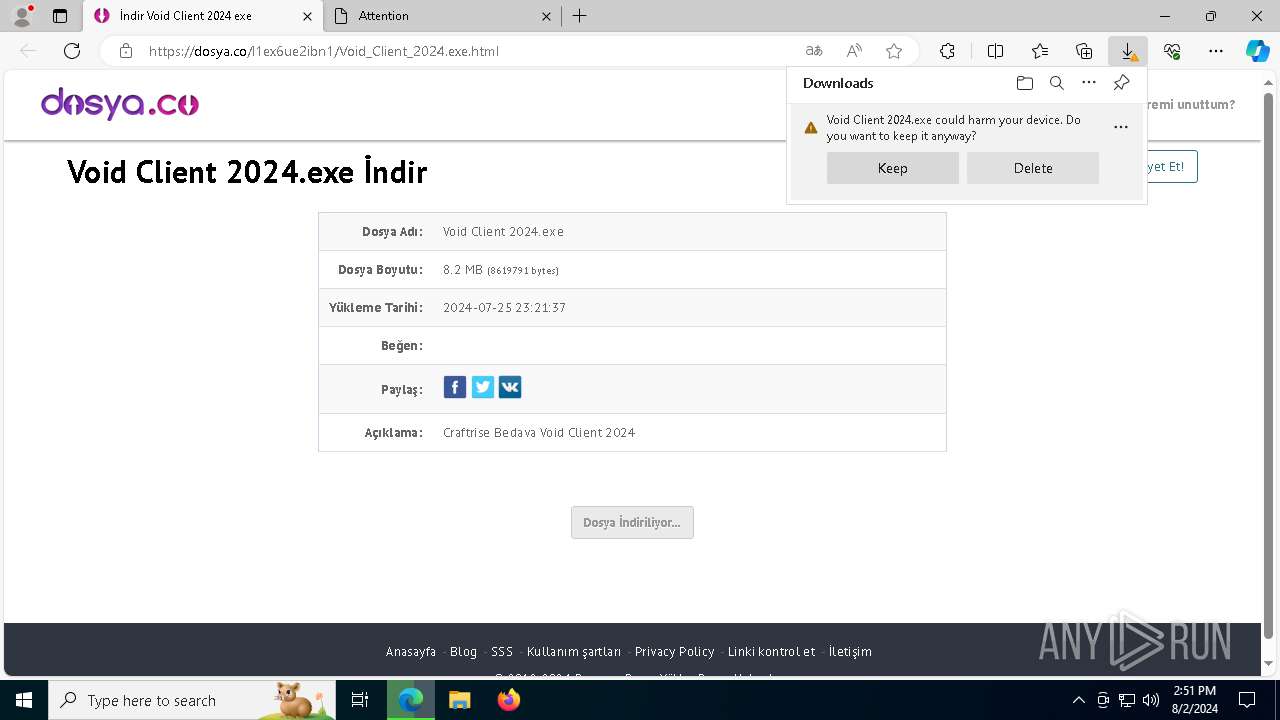The width and height of the screenshot is (1280, 720).
Task: Activate Read aloud icon
Action: (x=854, y=51)
